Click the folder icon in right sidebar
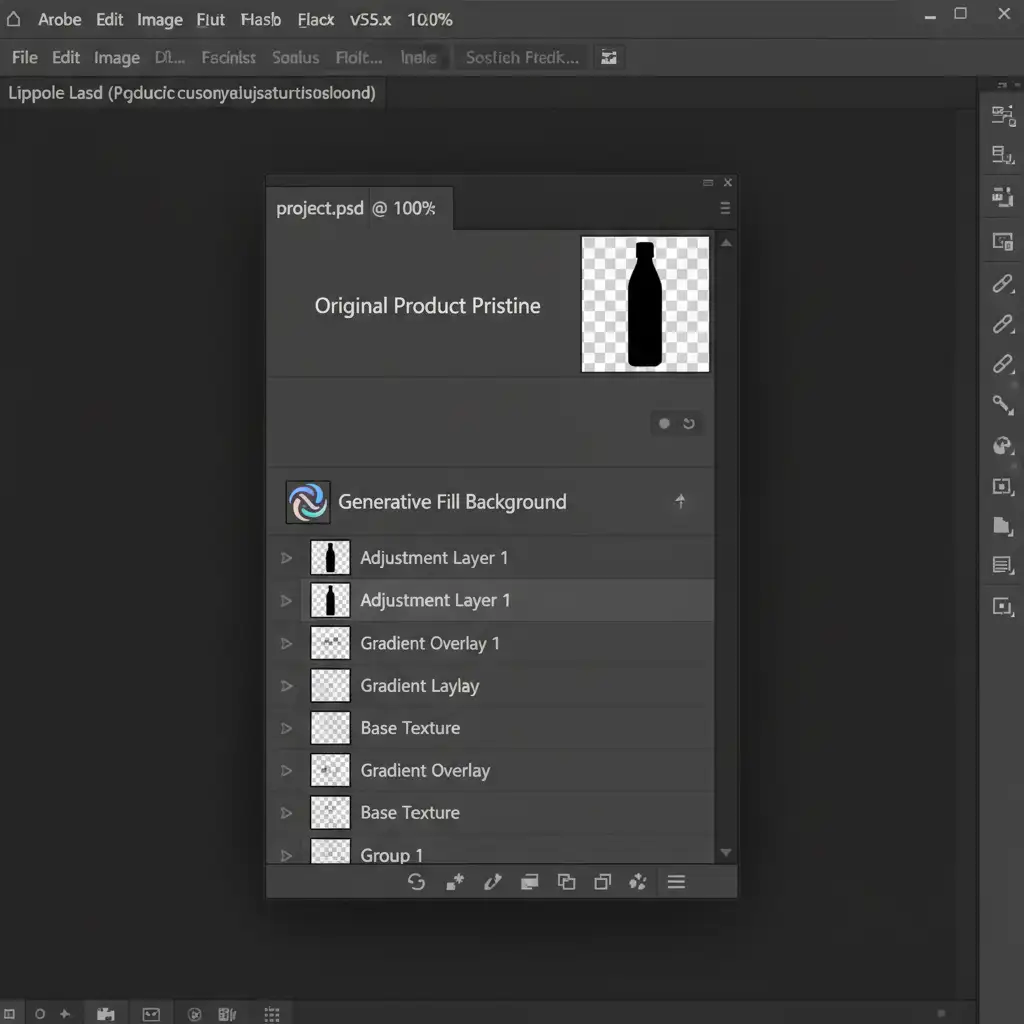 pos(1002,526)
